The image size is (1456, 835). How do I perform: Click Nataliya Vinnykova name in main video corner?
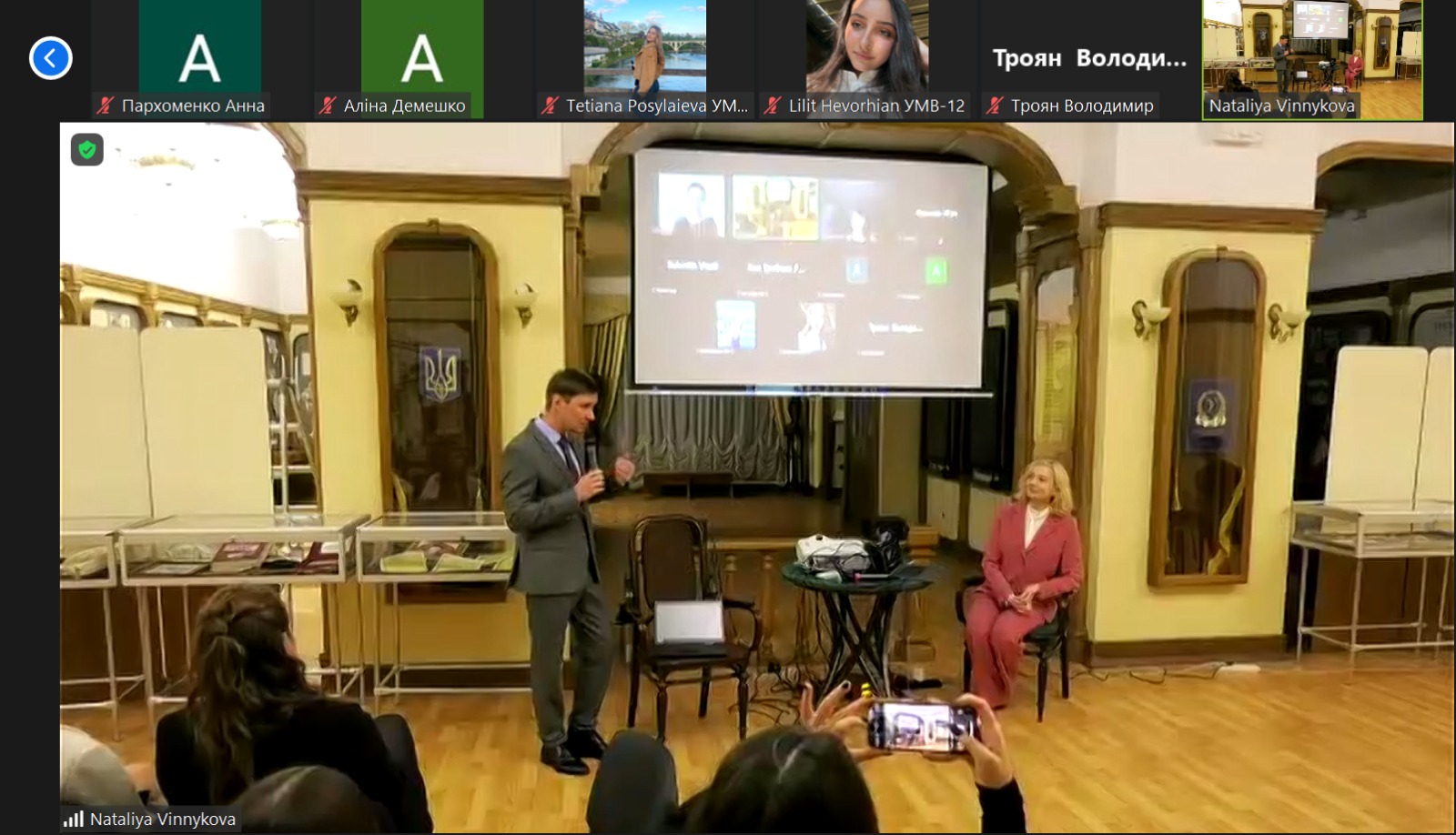pos(162,819)
